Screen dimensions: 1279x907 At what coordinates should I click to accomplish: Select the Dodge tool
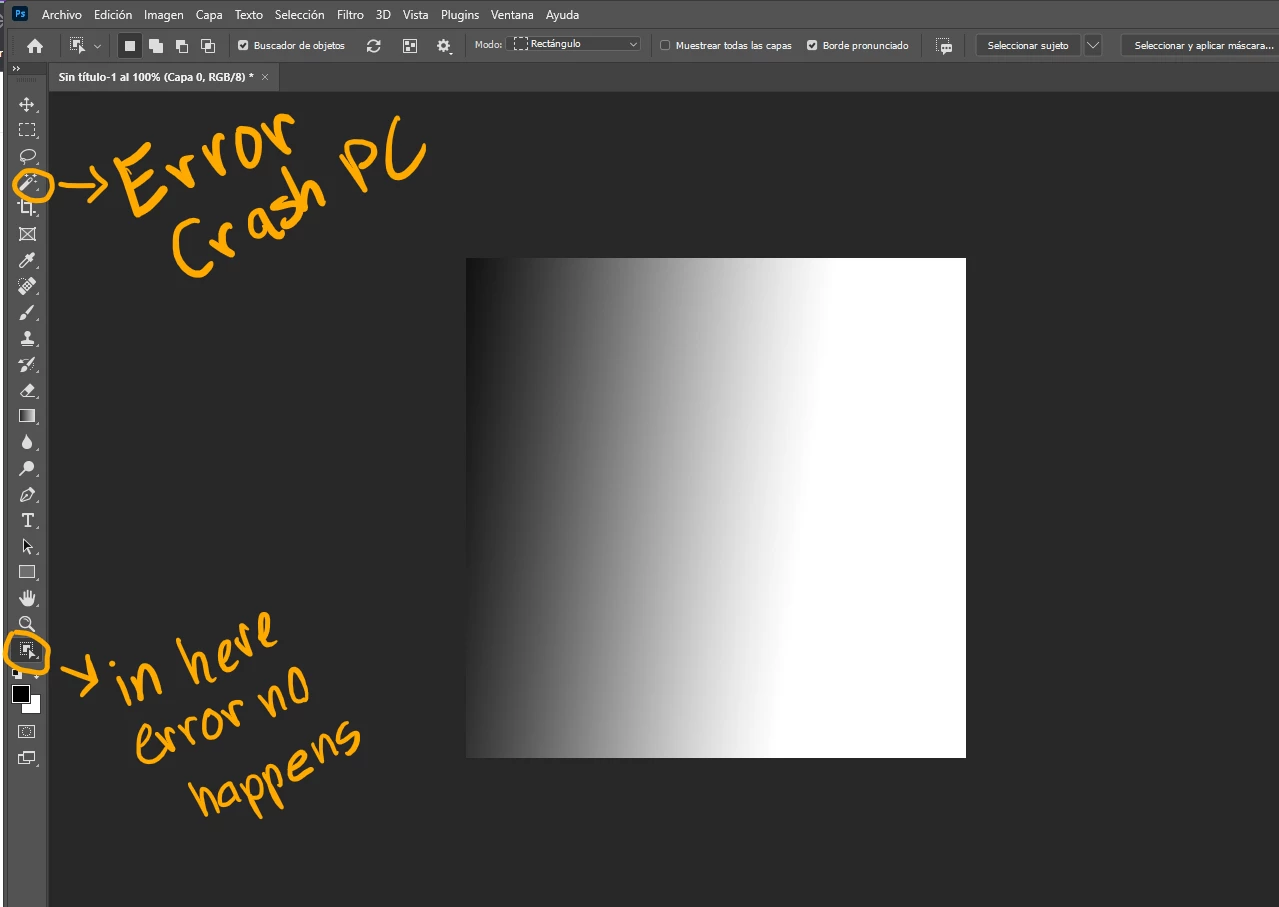pos(27,468)
